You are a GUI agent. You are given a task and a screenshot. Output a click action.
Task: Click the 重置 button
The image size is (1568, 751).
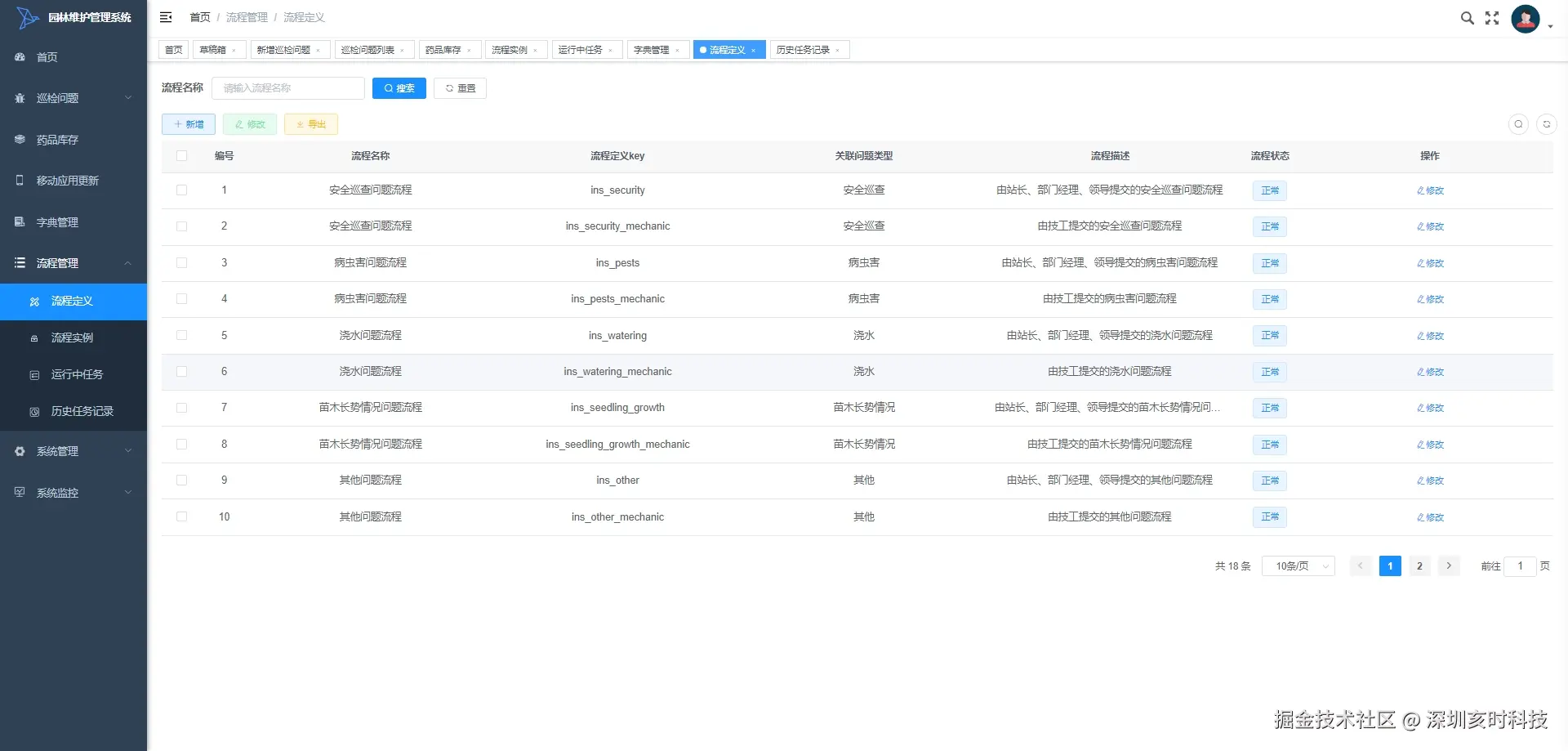(x=461, y=88)
